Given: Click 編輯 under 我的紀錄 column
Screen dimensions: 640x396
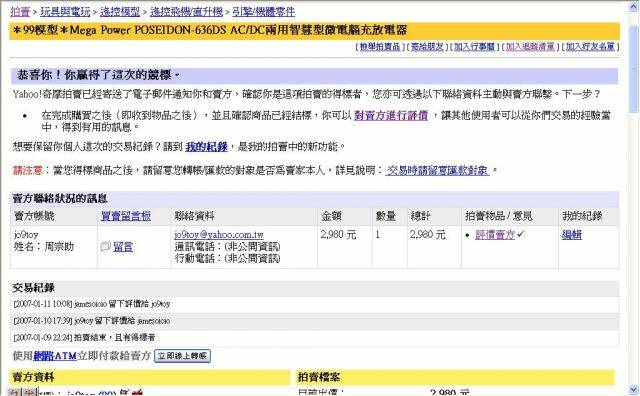Looking at the screenshot, I should pyautogui.click(x=572, y=235).
